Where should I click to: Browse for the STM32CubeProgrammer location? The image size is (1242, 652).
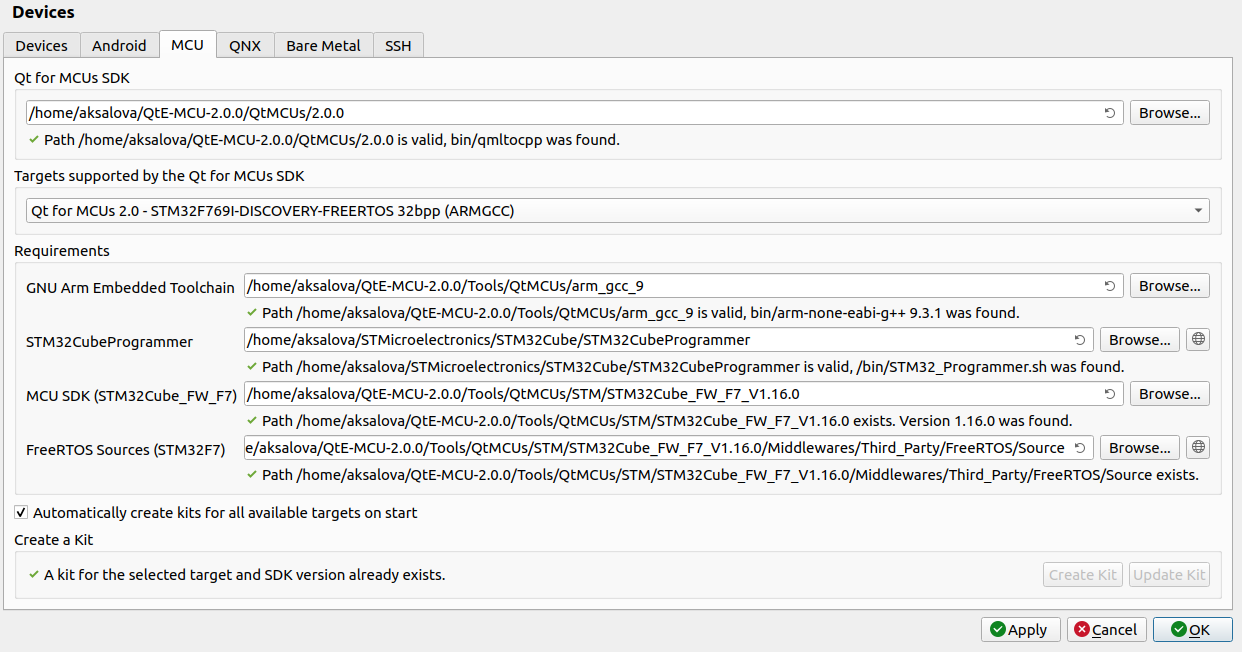(x=1139, y=340)
